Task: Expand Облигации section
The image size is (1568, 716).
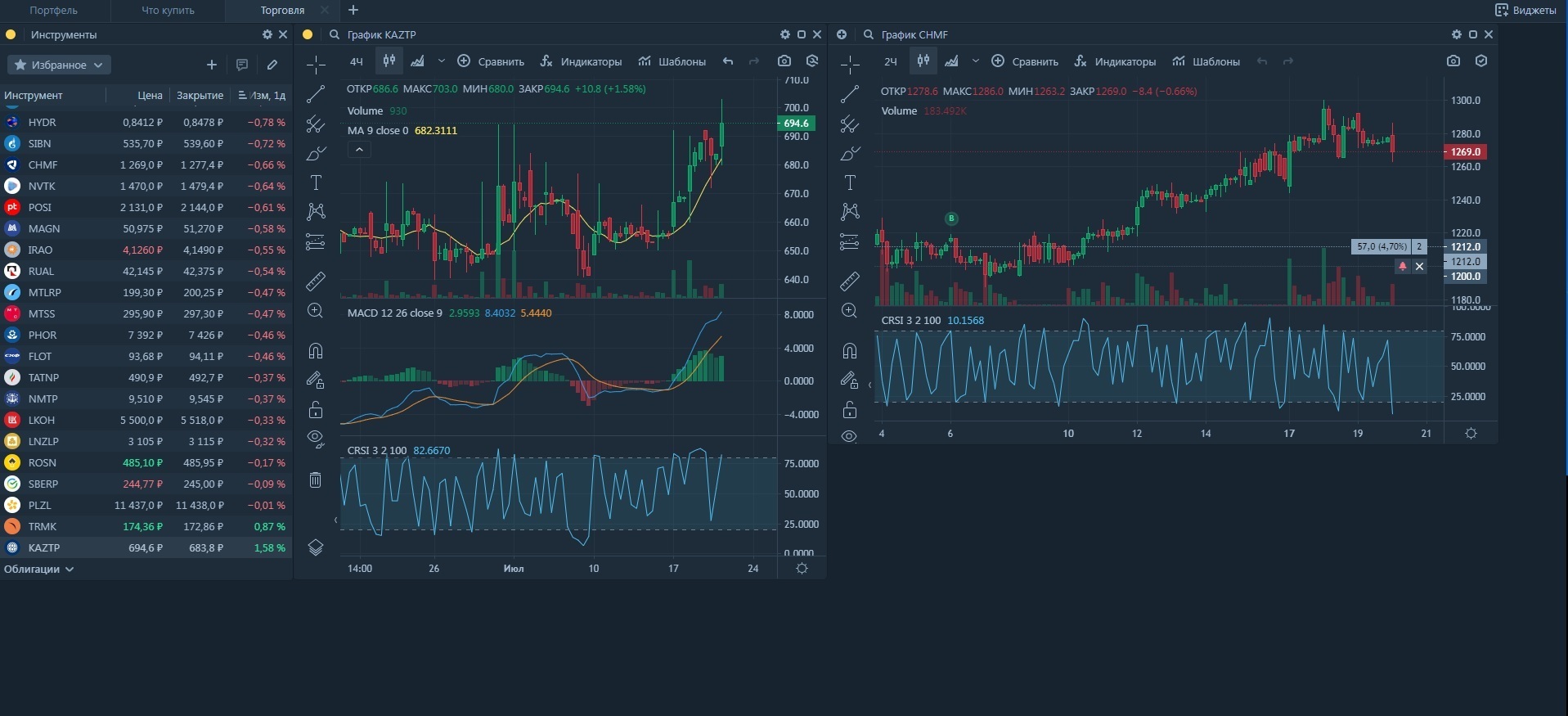Action: [x=38, y=569]
